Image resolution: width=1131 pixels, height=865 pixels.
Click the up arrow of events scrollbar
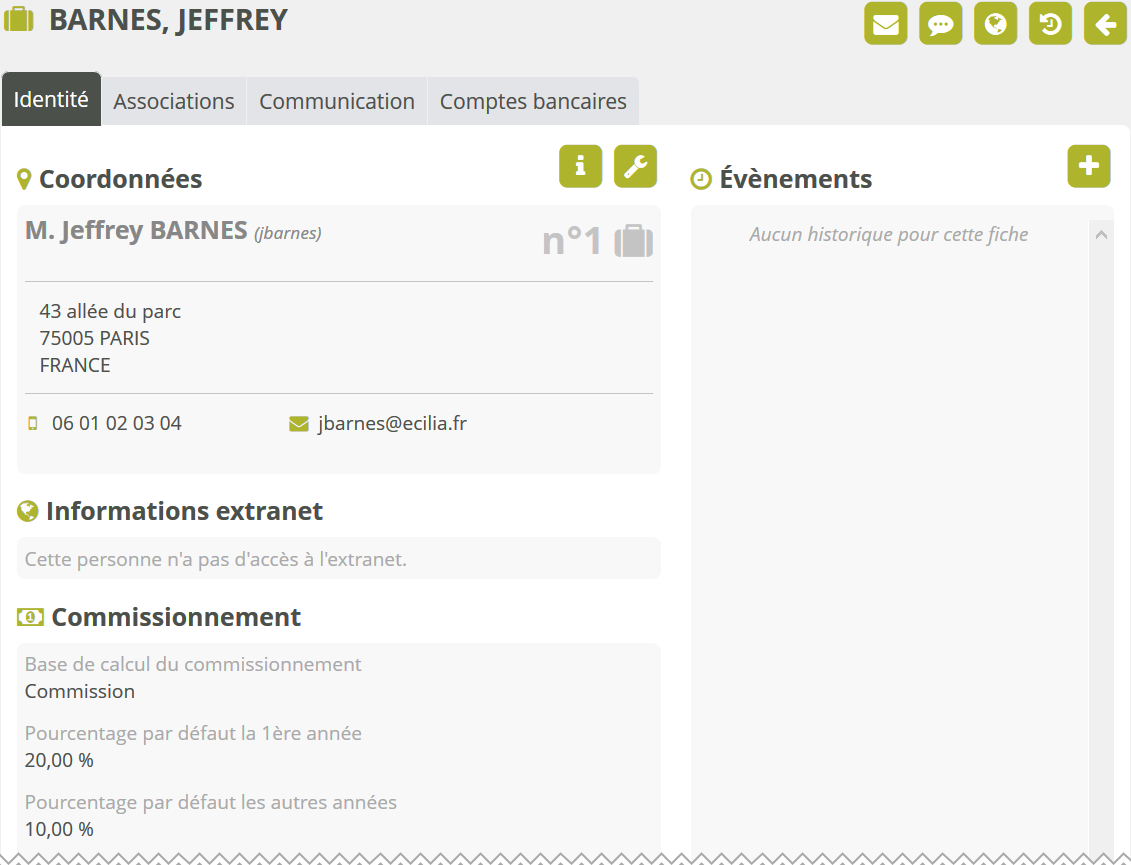[1101, 236]
